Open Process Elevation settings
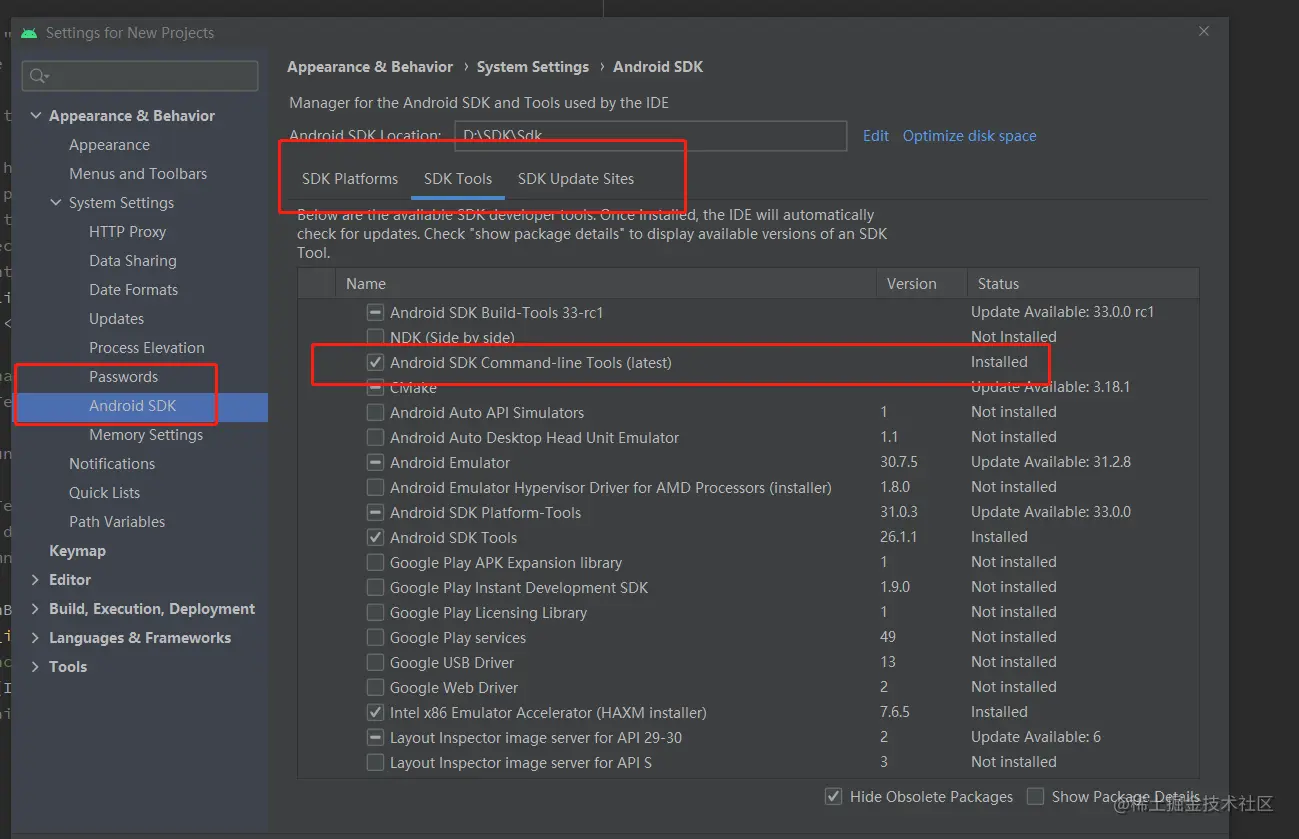The width and height of the screenshot is (1299, 839). pos(146,348)
